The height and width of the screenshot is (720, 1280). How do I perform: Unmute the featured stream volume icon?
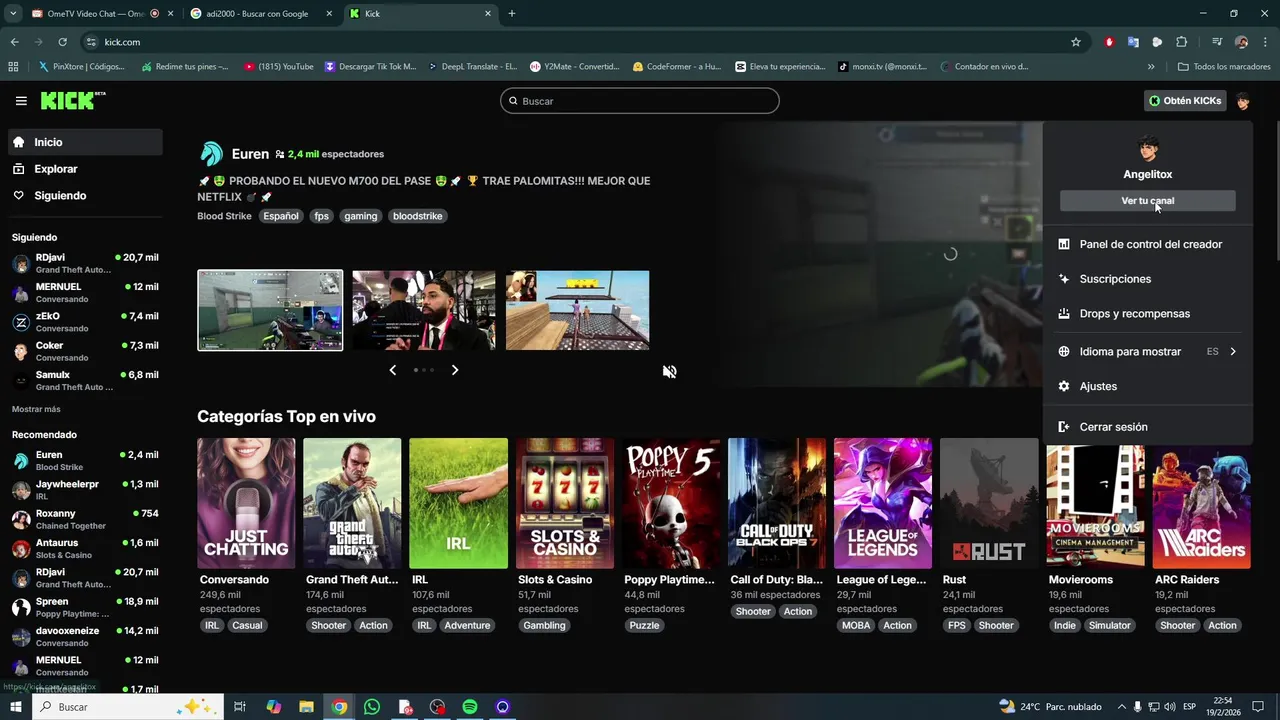(669, 371)
